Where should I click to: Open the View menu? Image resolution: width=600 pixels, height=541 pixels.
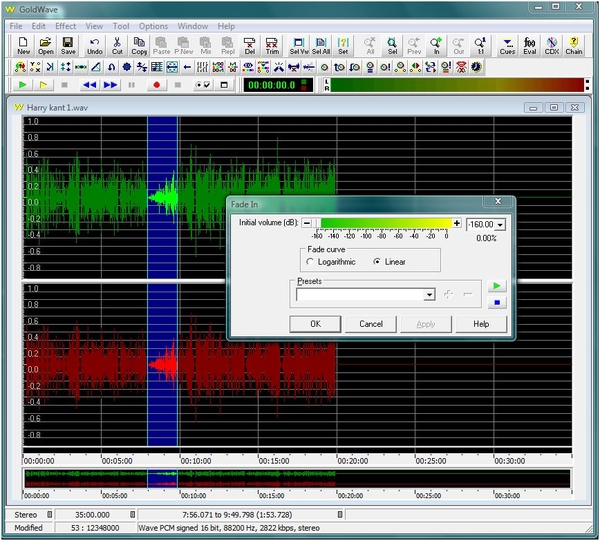click(x=94, y=26)
